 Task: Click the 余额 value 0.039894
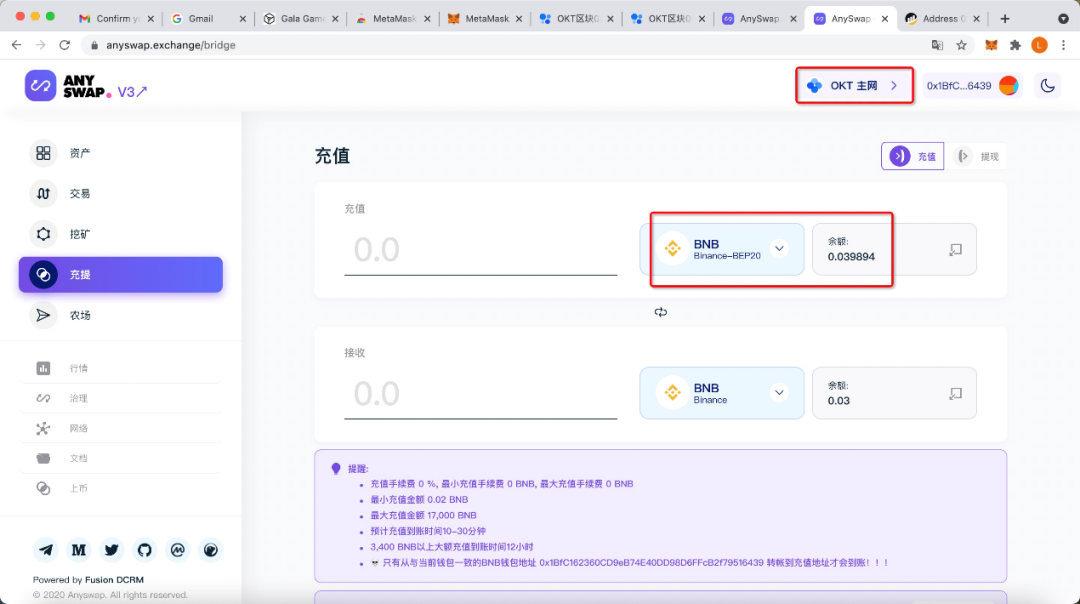coord(851,257)
